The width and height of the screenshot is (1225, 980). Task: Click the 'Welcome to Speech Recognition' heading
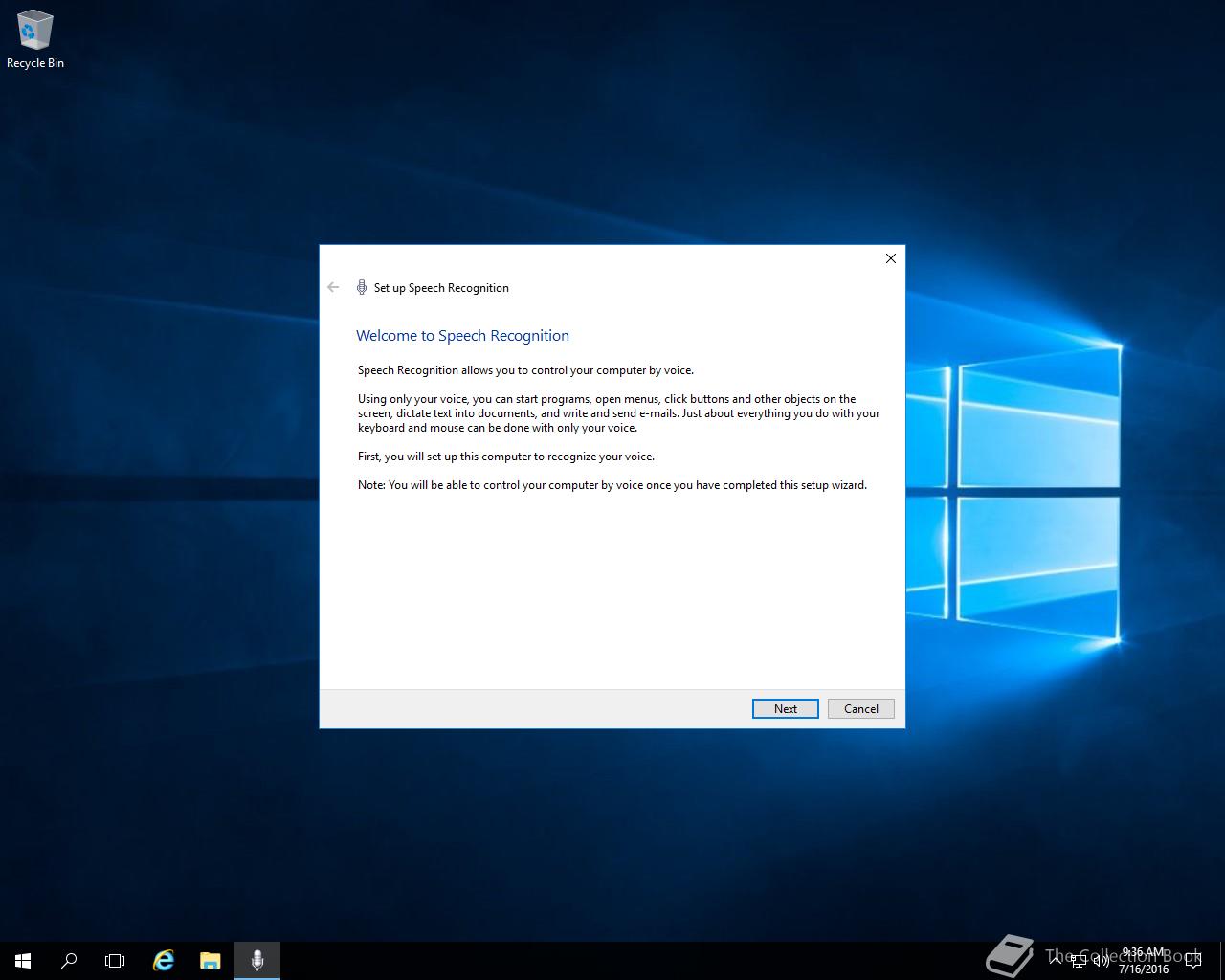pyautogui.click(x=462, y=336)
